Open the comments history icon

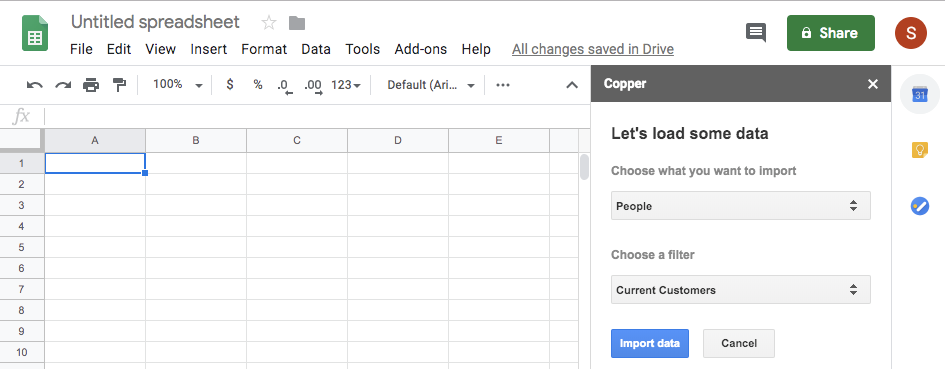756,33
